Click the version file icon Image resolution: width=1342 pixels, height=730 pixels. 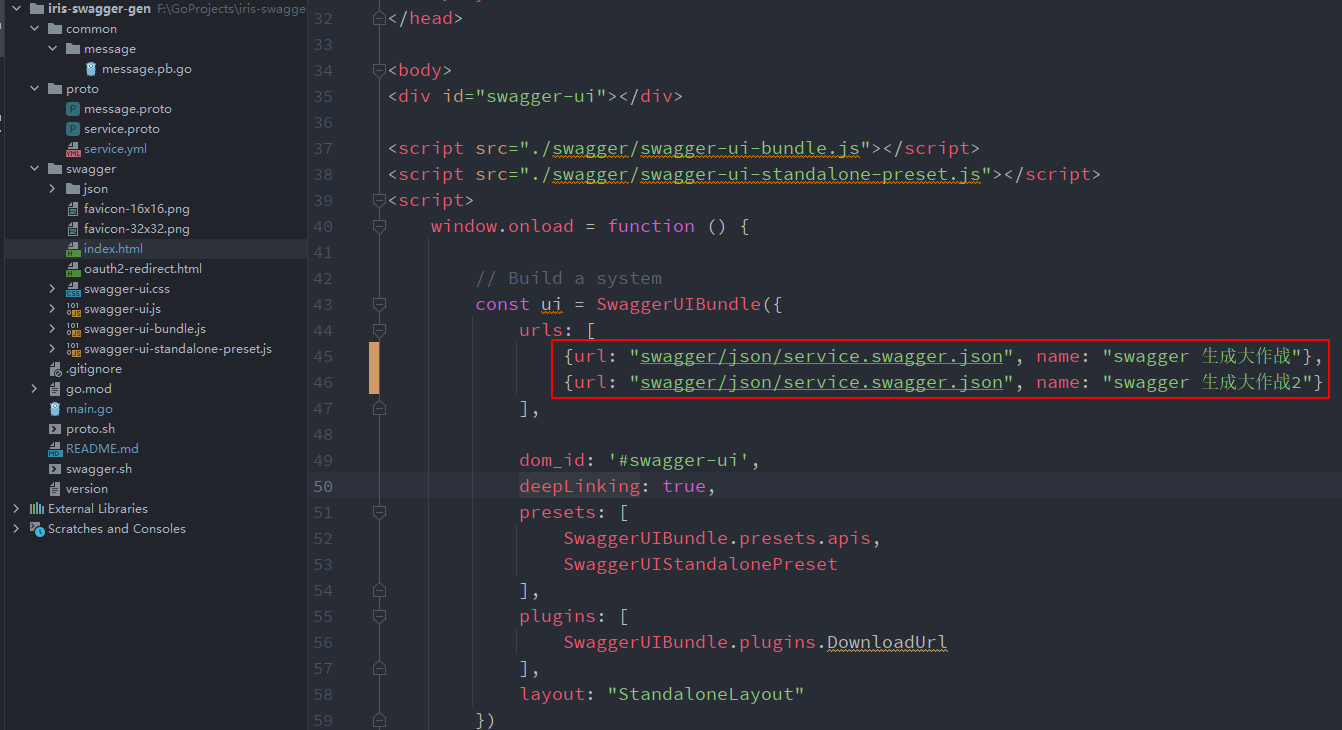pyautogui.click(x=55, y=489)
